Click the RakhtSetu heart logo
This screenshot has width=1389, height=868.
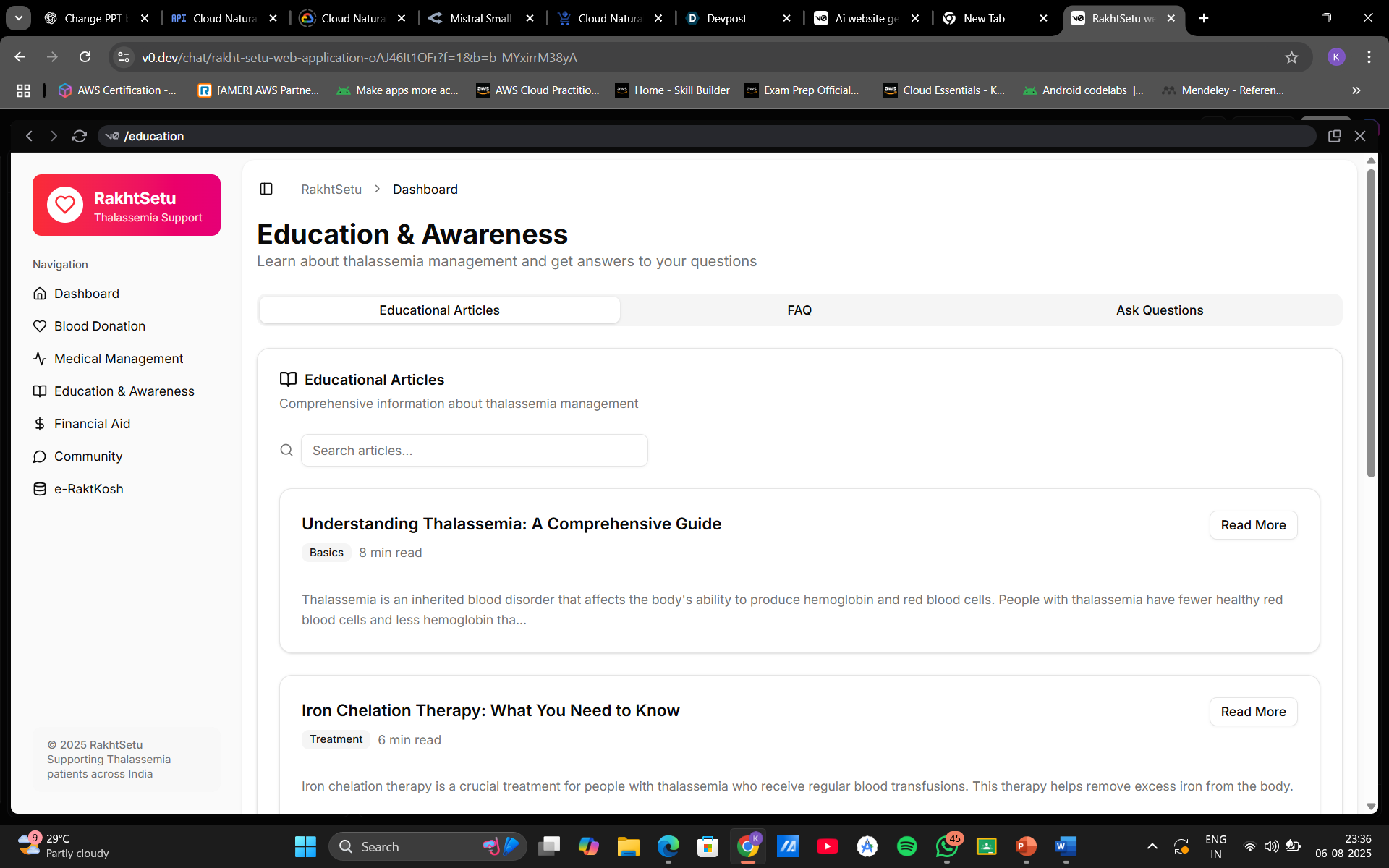[65, 205]
